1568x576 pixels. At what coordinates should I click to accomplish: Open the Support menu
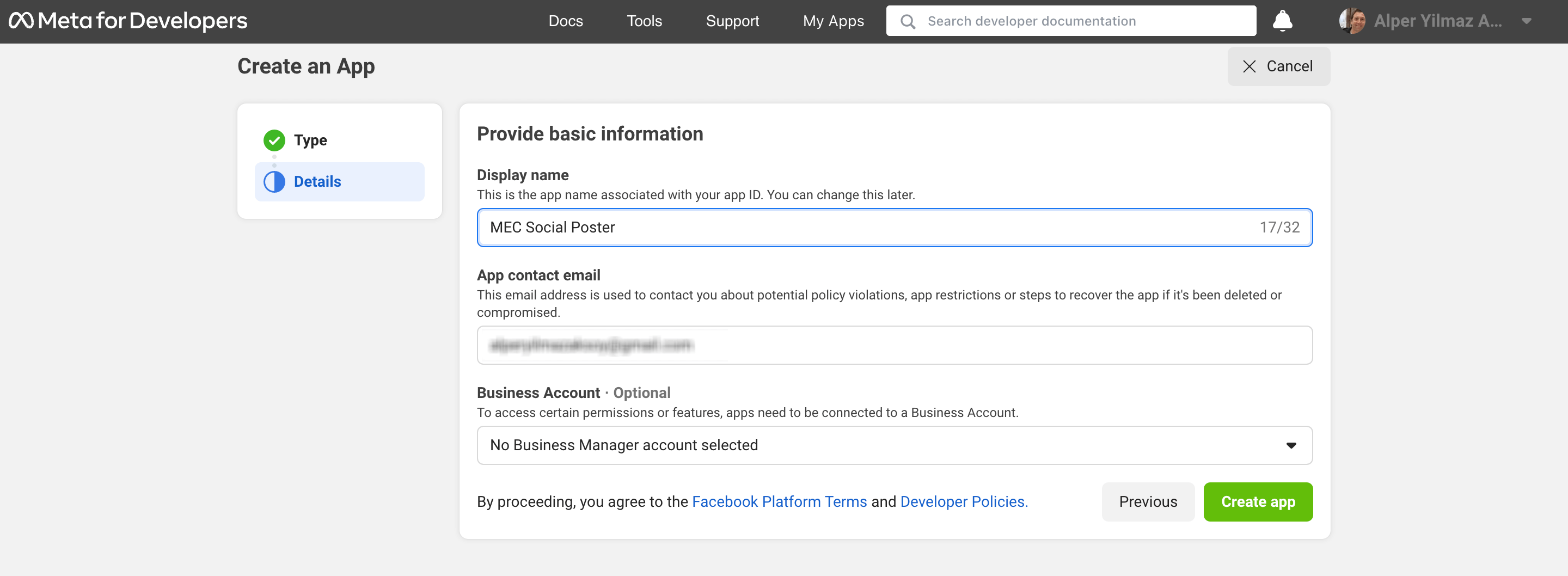pyautogui.click(x=732, y=21)
